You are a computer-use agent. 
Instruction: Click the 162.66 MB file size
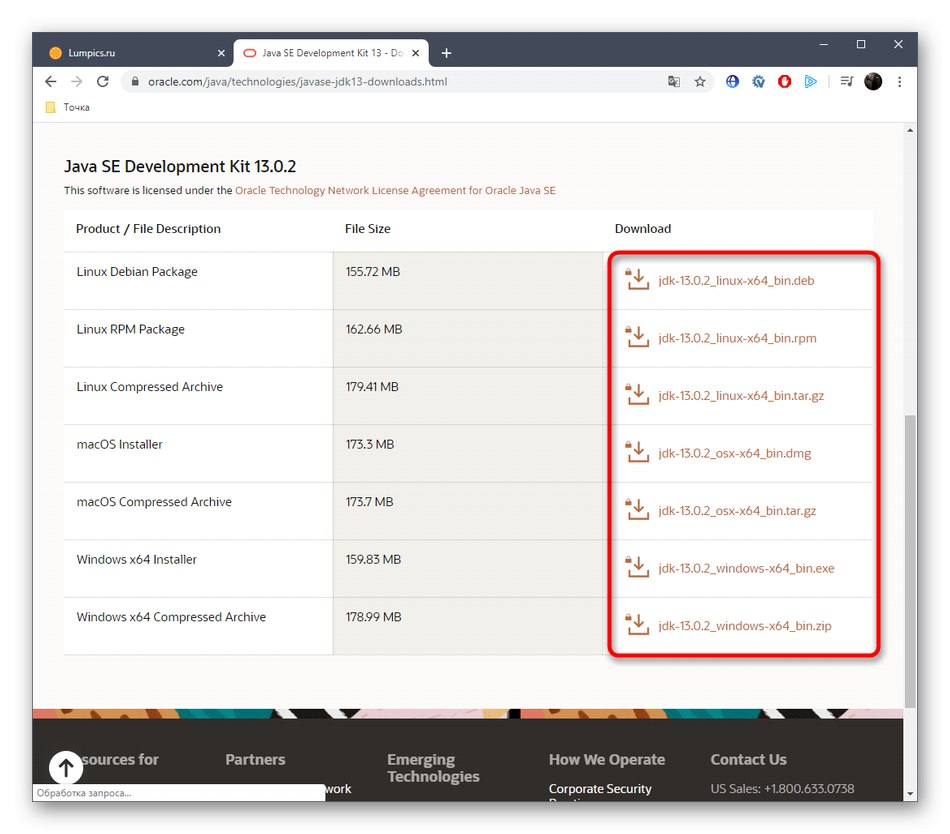click(374, 329)
